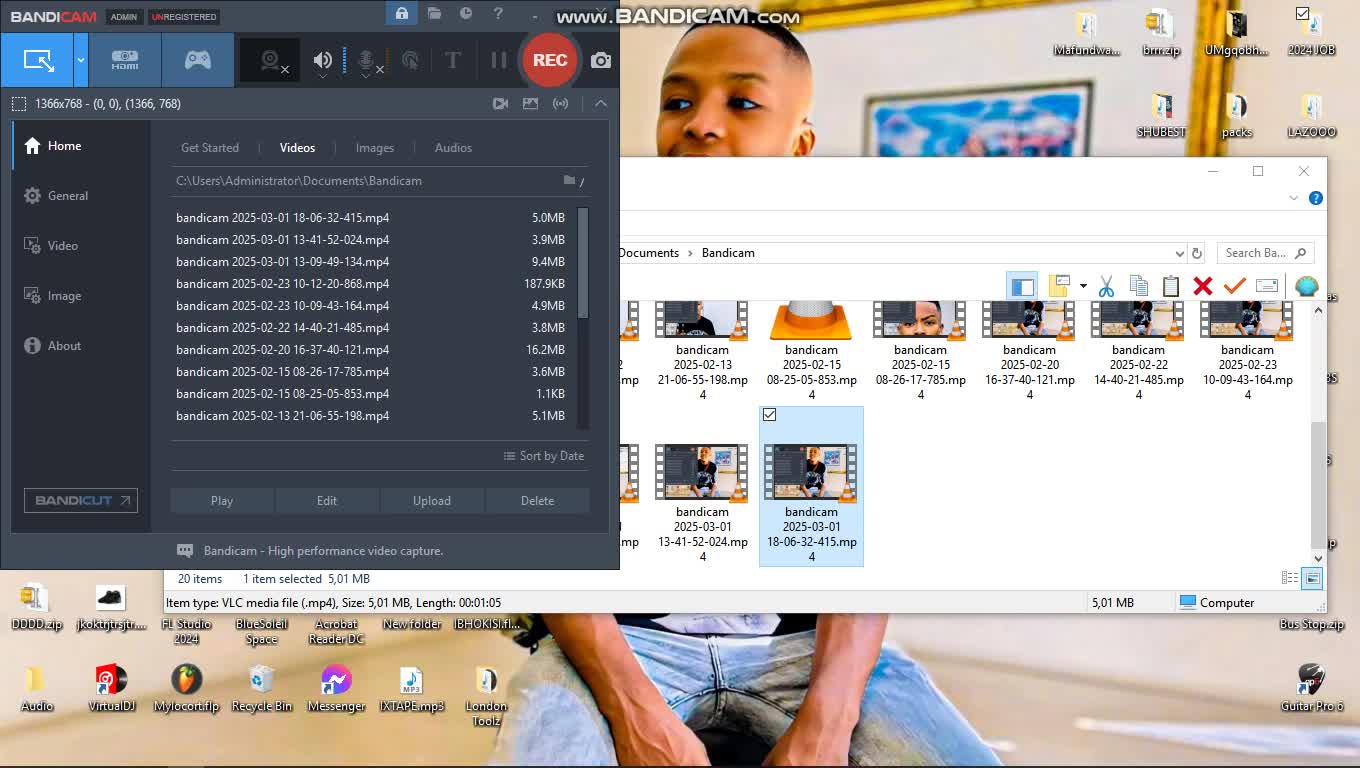Toggle the webcam overlay
The height and width of the screenshot is (768, 1360).
click(x=270, y=61)
